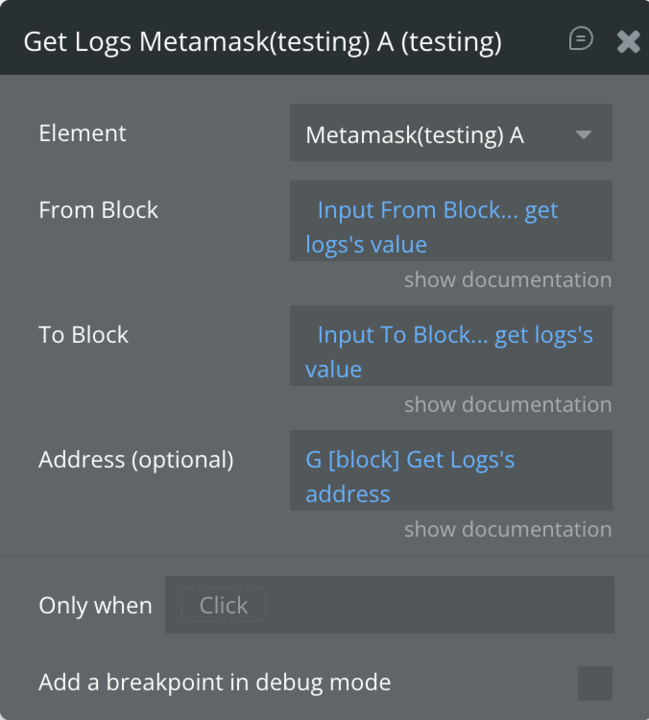649x720 pixels.
Task: Close the Get Logs Metamask panel
Action: pos(628,41)
